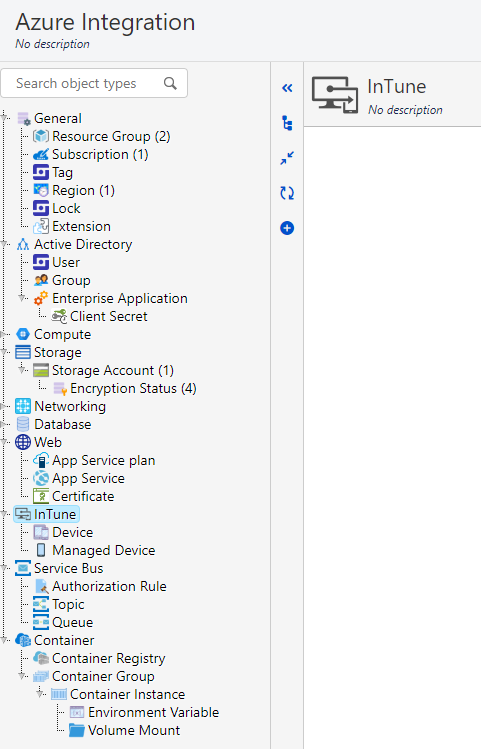Select the Device item under InTune

[73, 532]
